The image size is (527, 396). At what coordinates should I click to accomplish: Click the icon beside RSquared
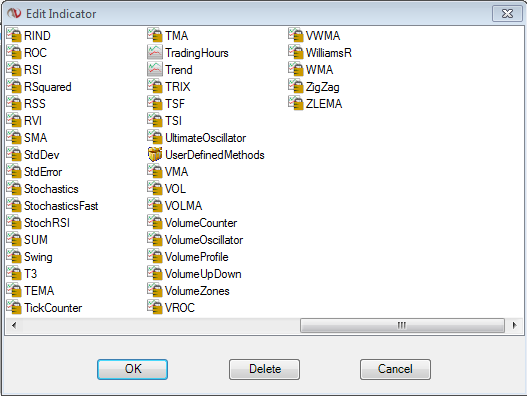(14, 87)
